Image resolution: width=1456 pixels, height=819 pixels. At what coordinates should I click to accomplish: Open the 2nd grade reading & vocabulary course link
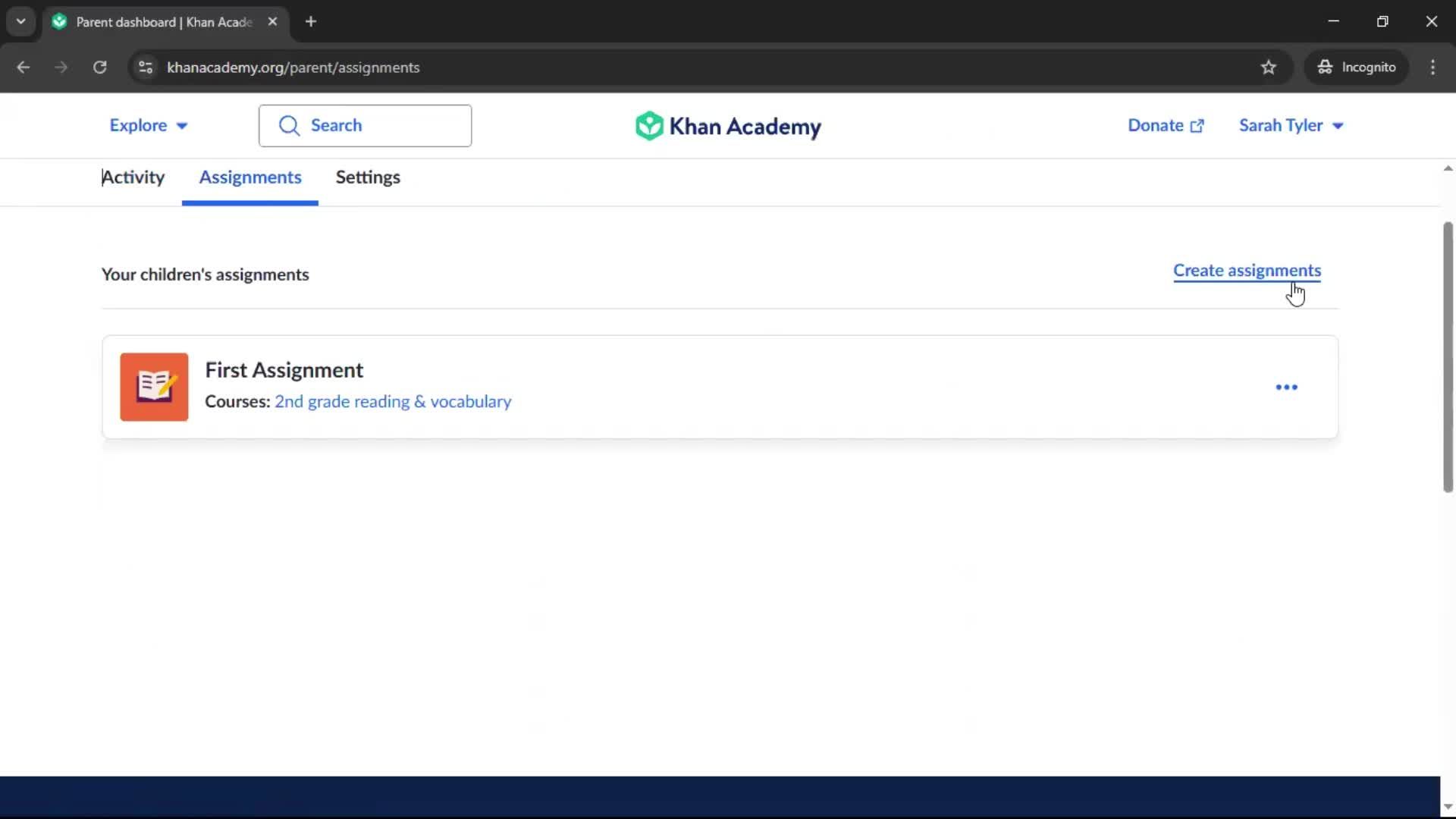393,402
